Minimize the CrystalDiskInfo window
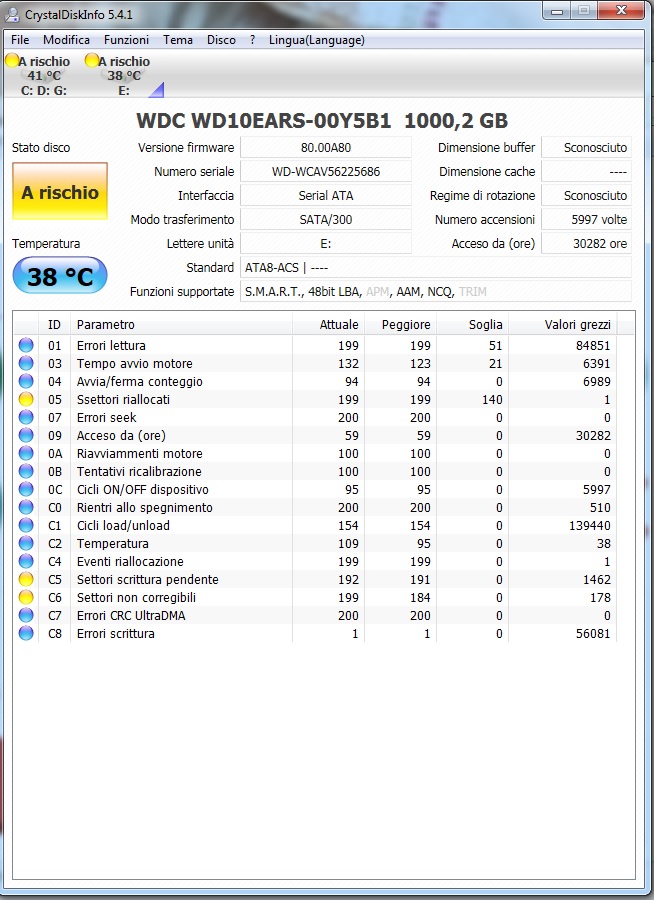The height and width of the screenshot is (900, 654). (556, 11)
